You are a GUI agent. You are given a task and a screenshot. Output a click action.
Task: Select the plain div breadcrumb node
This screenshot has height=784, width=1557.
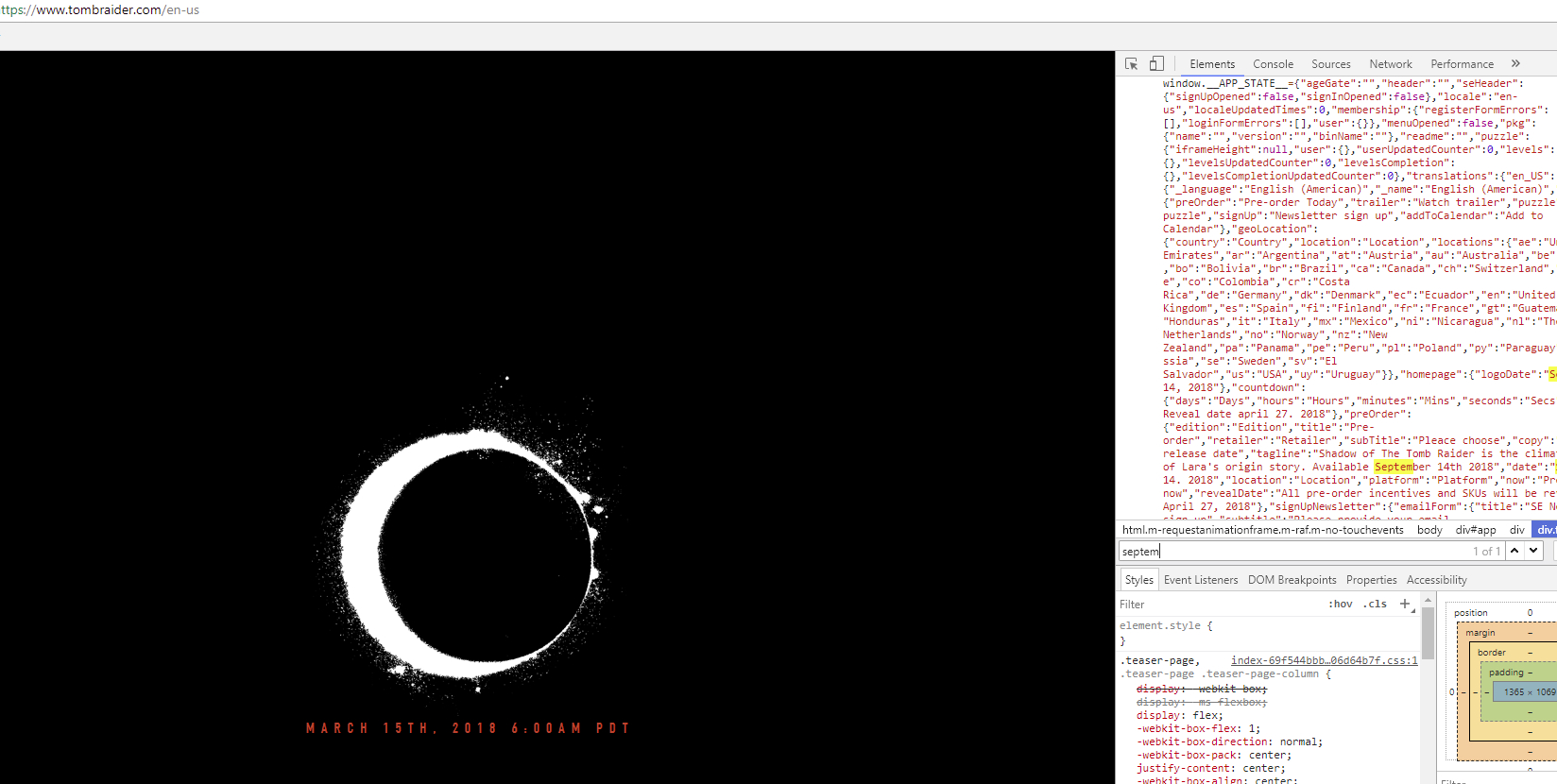pyautogui.click(x=1516, y=530)
